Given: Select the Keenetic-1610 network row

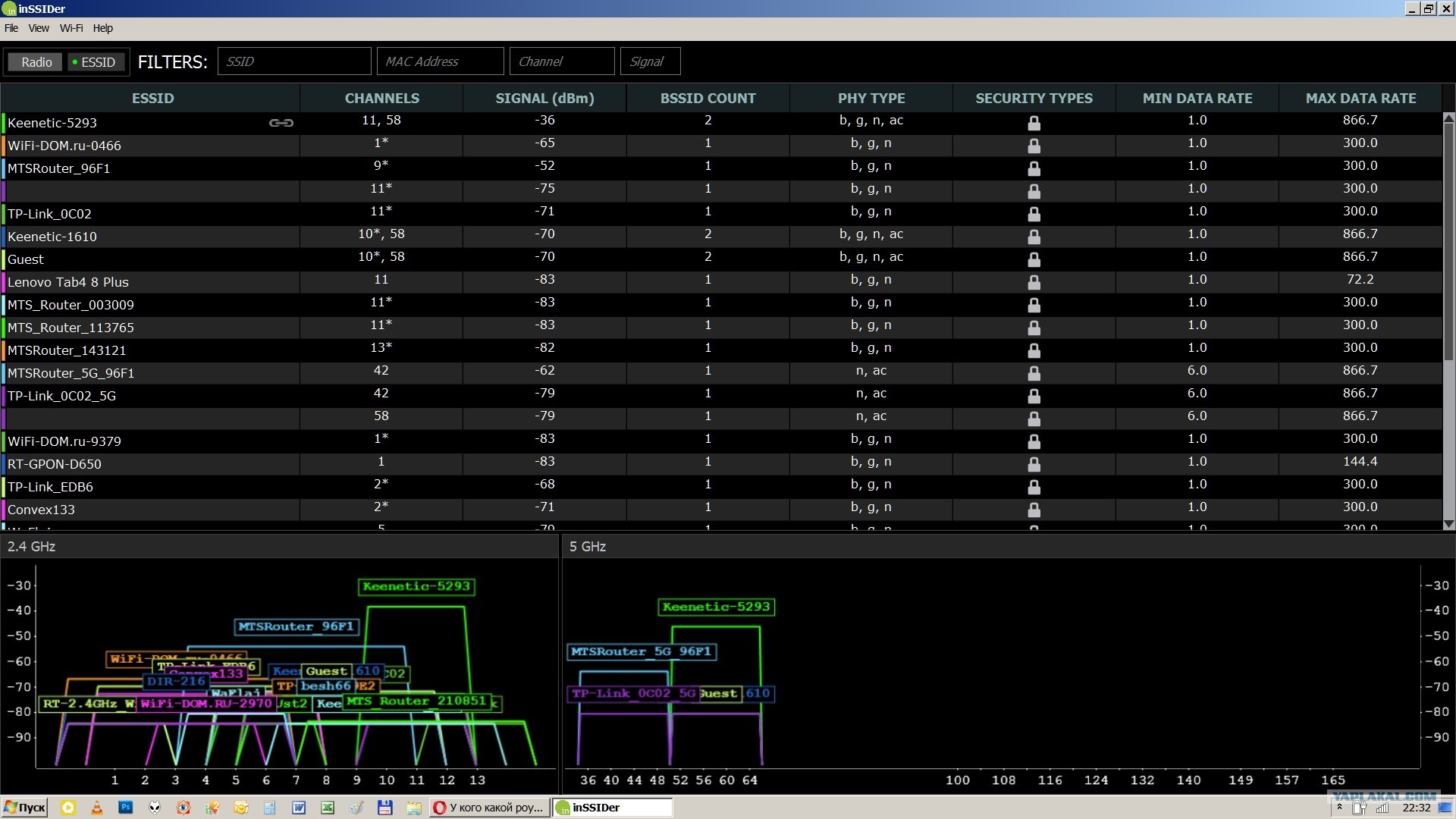Looking at the screenshot, I should (x=721, y=237).
